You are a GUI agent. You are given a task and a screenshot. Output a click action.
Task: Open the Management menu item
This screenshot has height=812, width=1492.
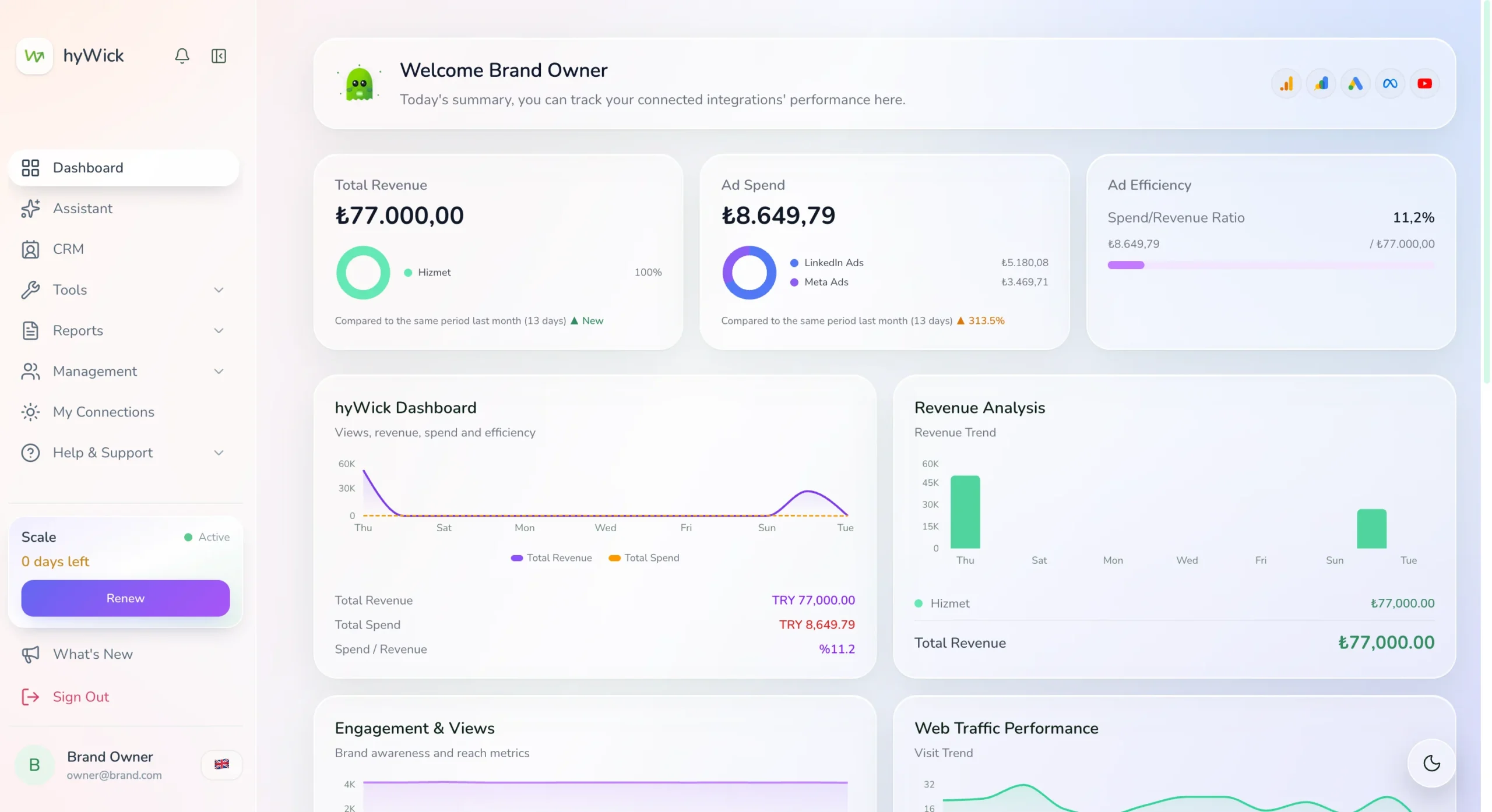[124, 372]
